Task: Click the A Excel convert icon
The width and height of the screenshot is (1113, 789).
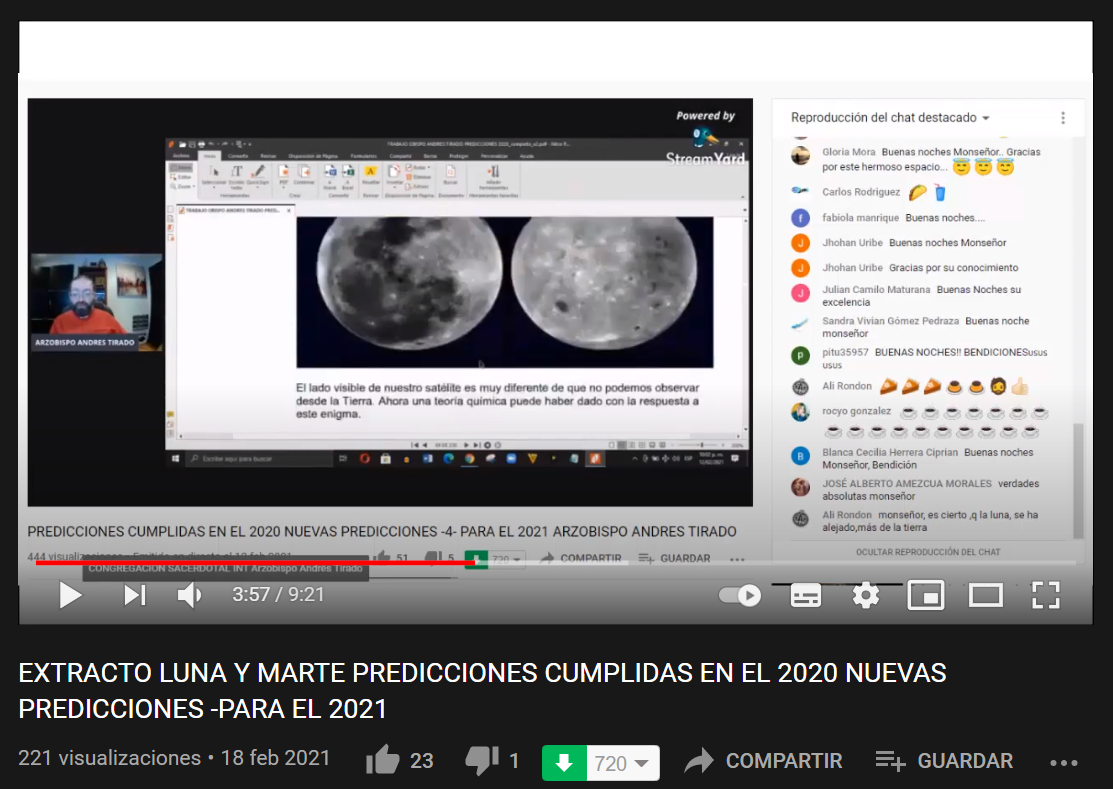Action: point(348,176)
